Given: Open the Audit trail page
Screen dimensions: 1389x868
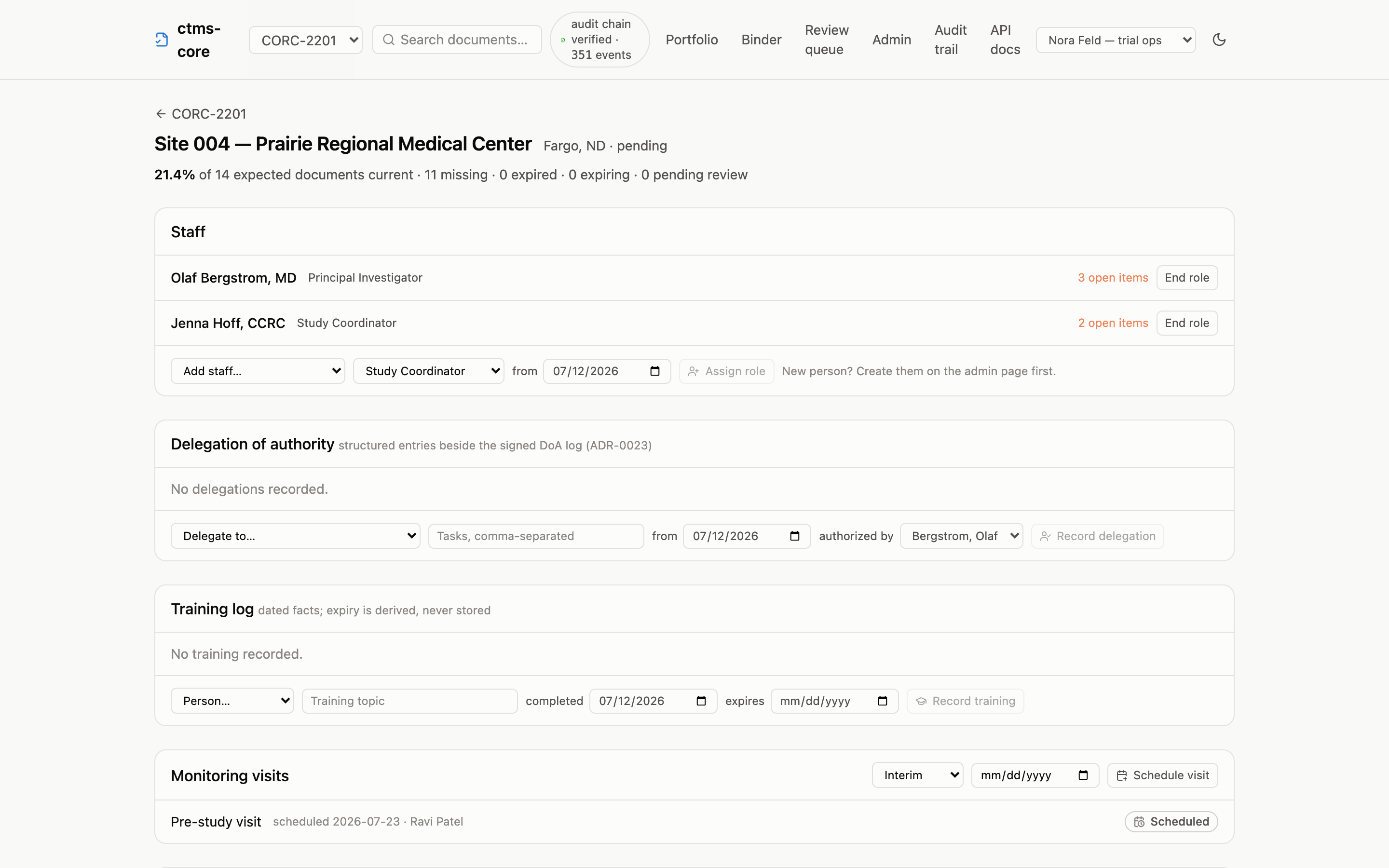Looking at the screenshot, I should tap(951, 40).
